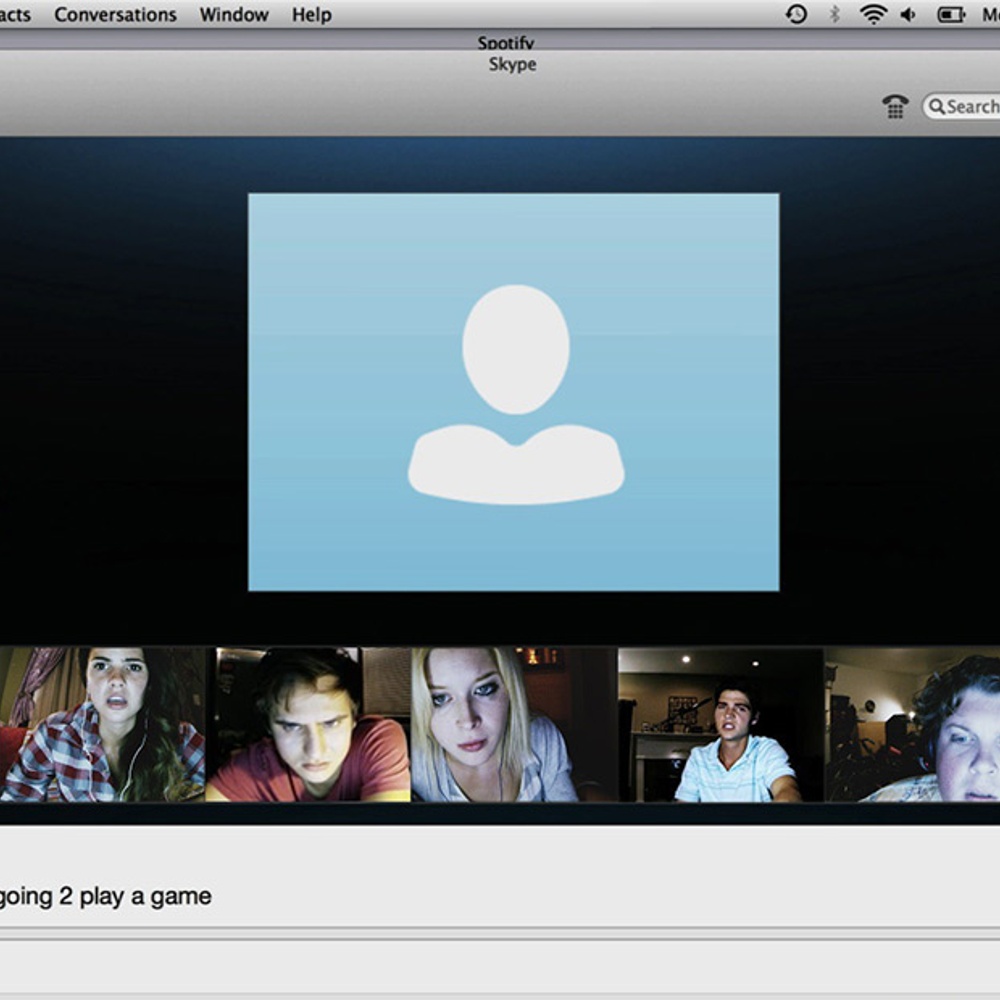Screen dimensions: 1000x1000
Task: Select the red t-shirt guy's video thumbnail
Action: [308, 724]
